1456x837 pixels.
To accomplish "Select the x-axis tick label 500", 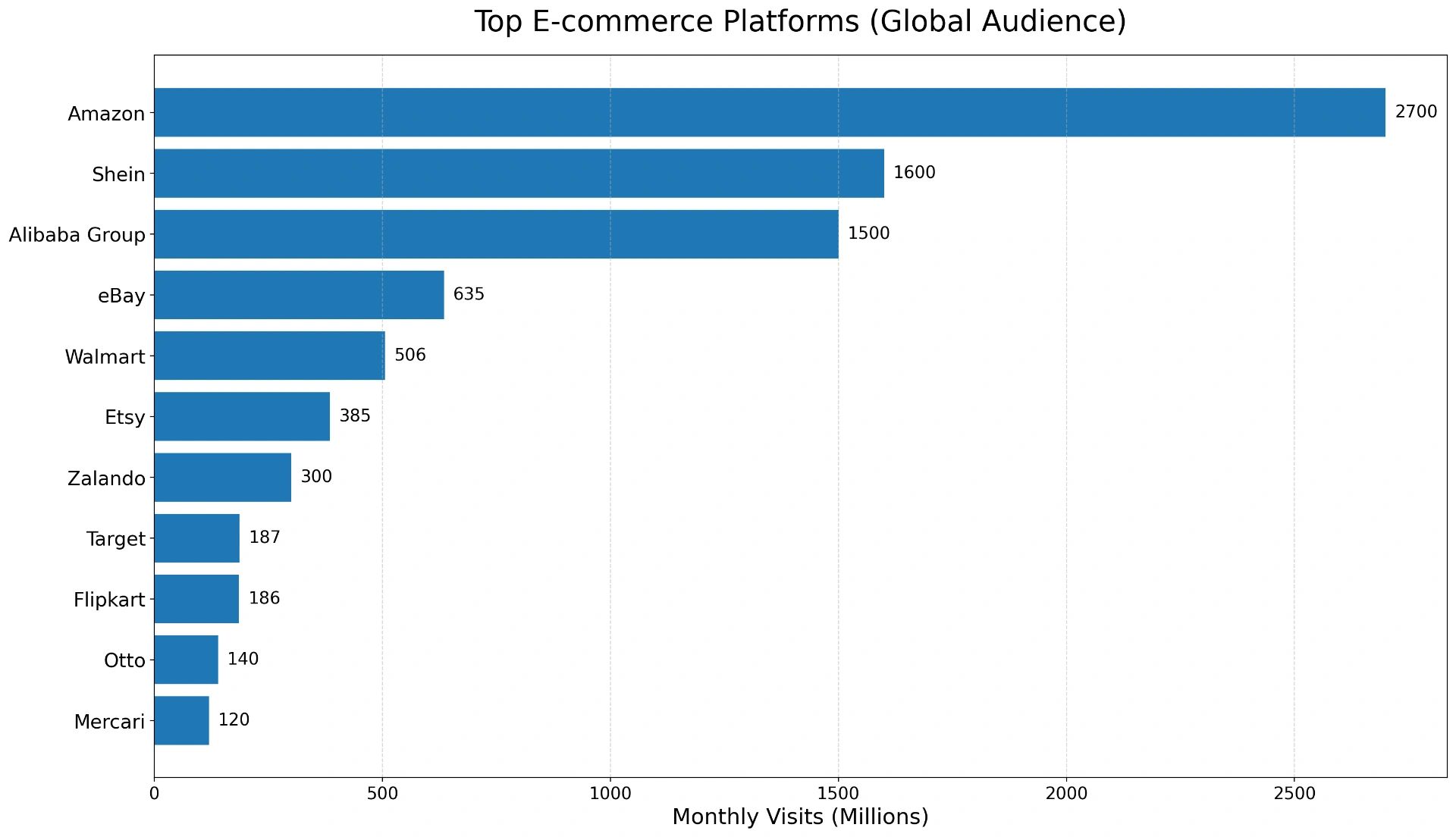I will click(382, 794).
